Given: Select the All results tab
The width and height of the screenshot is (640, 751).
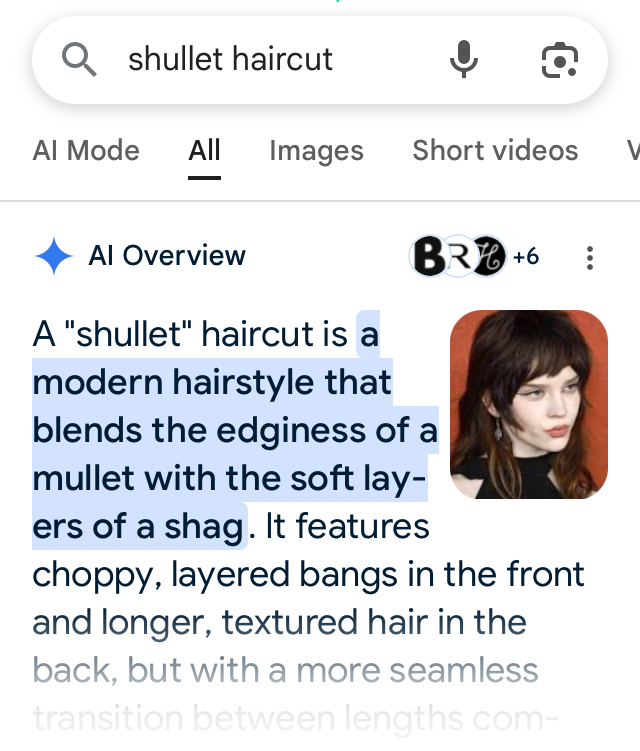Looking at the screenshot, I should 204,150.
